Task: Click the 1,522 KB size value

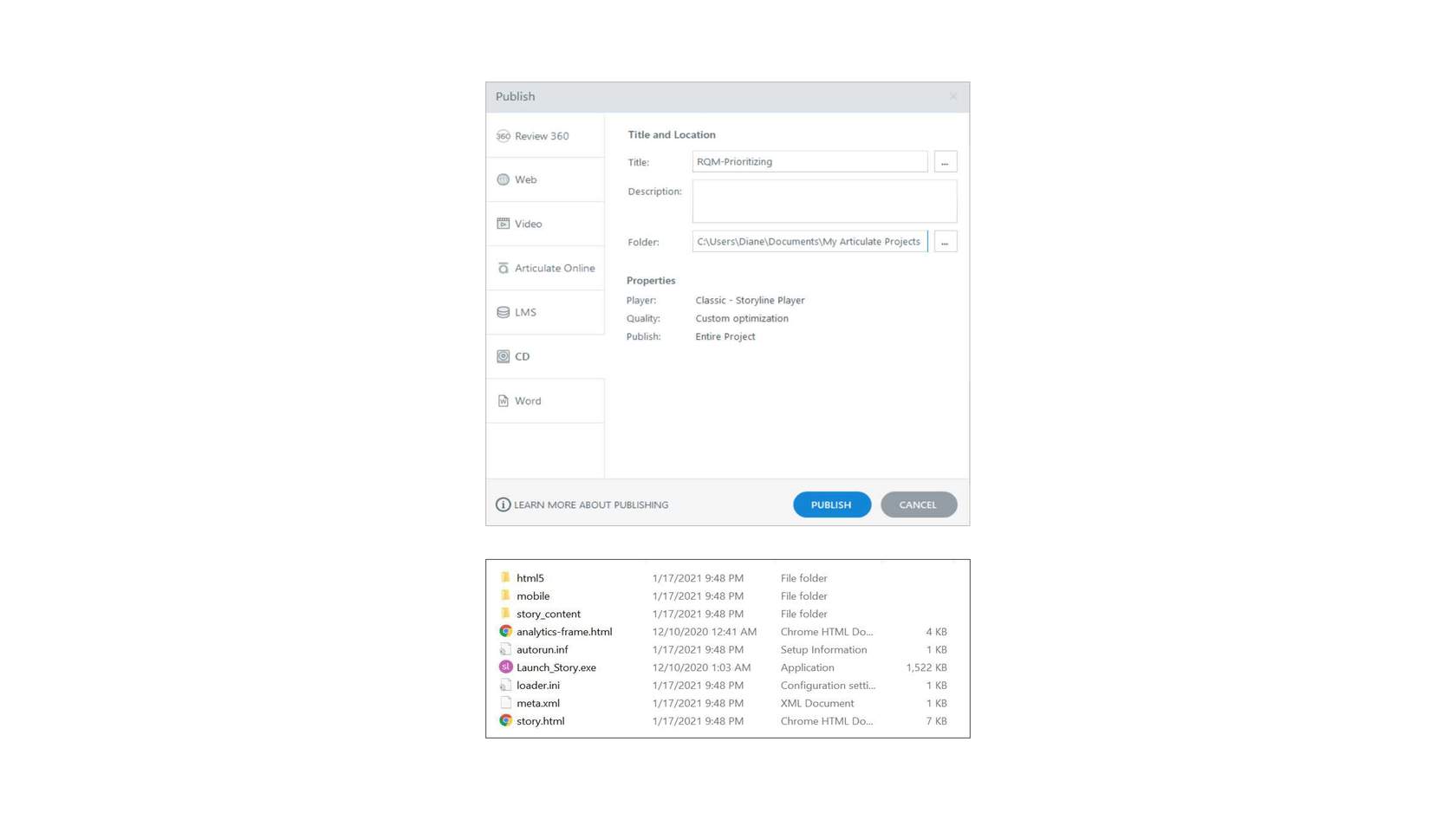Action: [x=926, y=667]
